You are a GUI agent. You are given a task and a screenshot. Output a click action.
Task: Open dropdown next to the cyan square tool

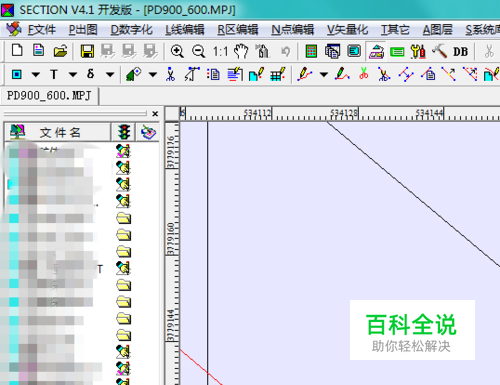[35, 74]
